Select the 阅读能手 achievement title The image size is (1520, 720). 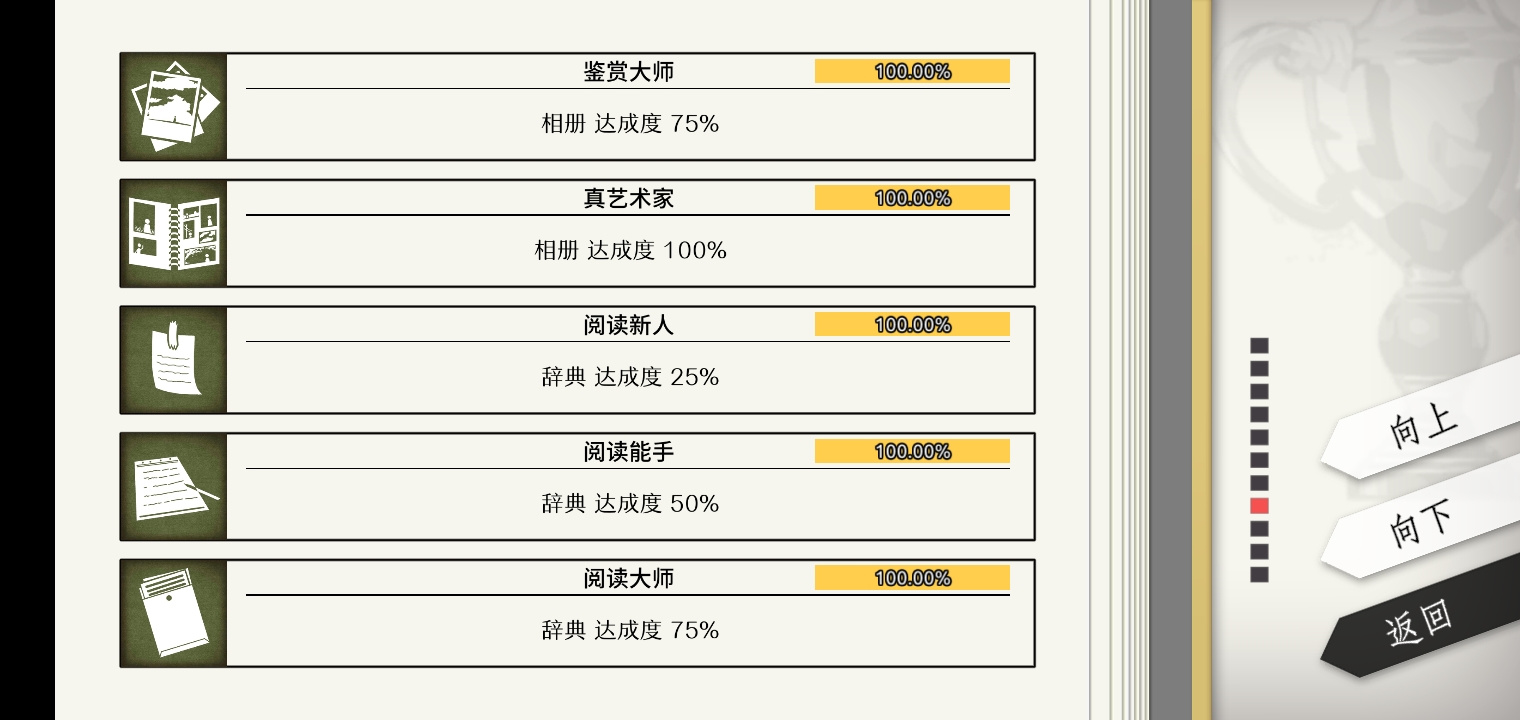[x=629, y=452]
